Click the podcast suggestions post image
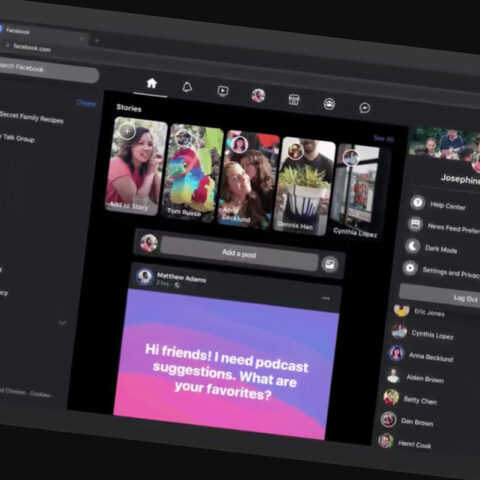 point(226,364)
